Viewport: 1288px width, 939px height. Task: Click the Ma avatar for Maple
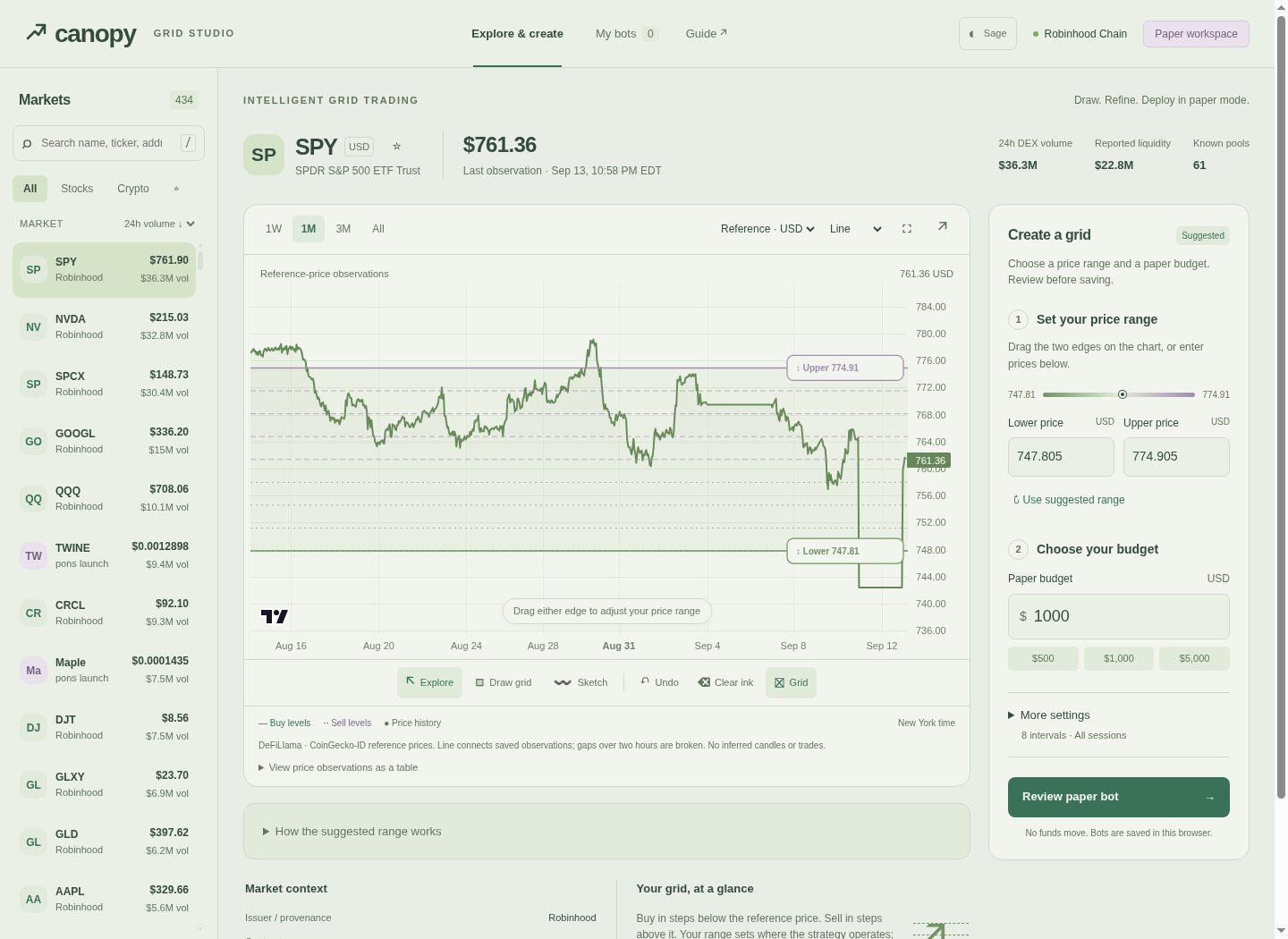click(x=33, y=671)
